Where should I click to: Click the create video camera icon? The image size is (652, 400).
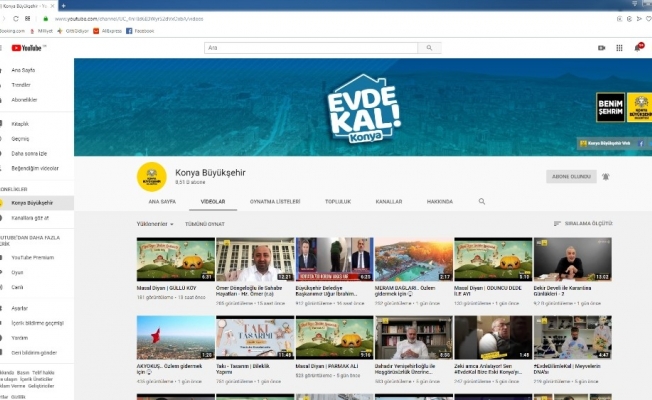pos(602,47)
